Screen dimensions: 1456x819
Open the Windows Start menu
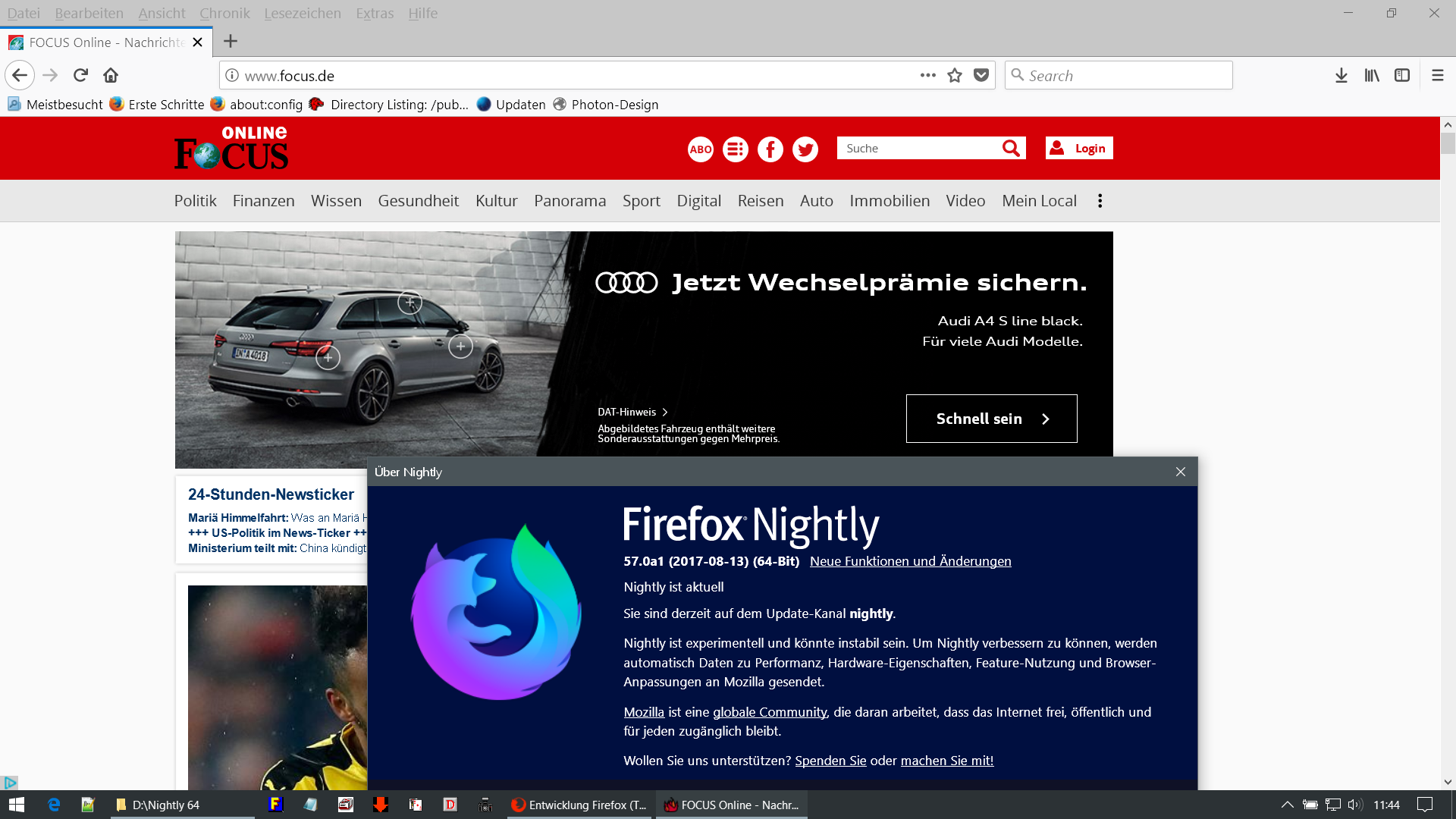point(17,805)
